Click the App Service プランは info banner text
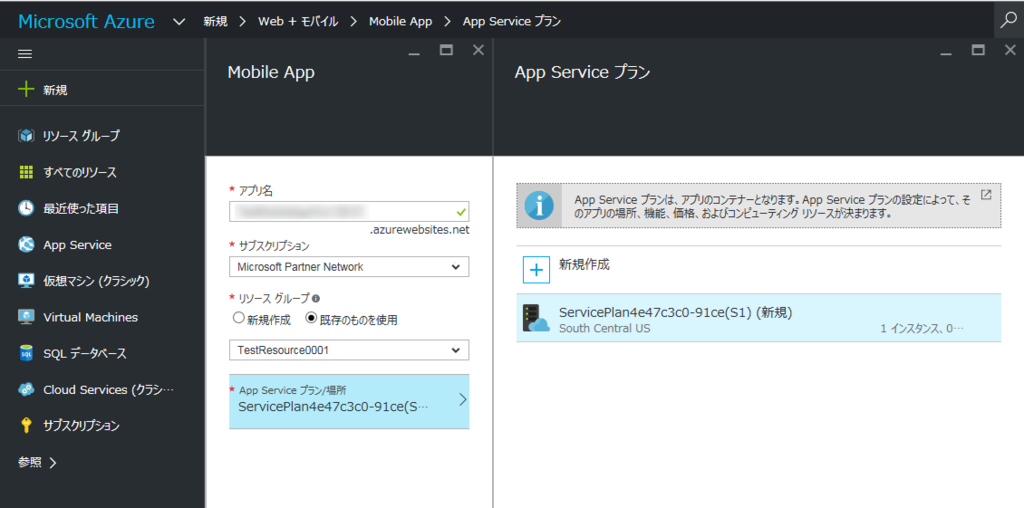 click(773, 206)
